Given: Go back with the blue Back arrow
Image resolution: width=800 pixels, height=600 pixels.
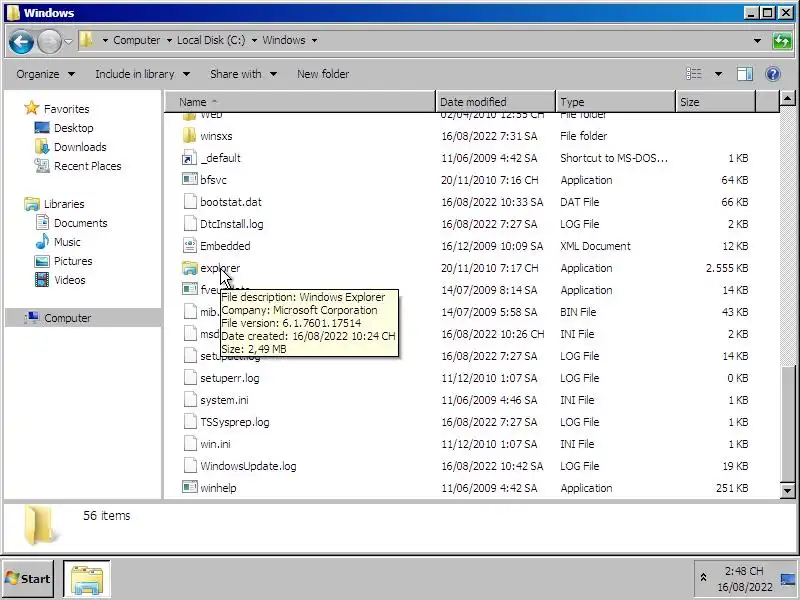Looking at the screenshot, I should tap(21, 41).
